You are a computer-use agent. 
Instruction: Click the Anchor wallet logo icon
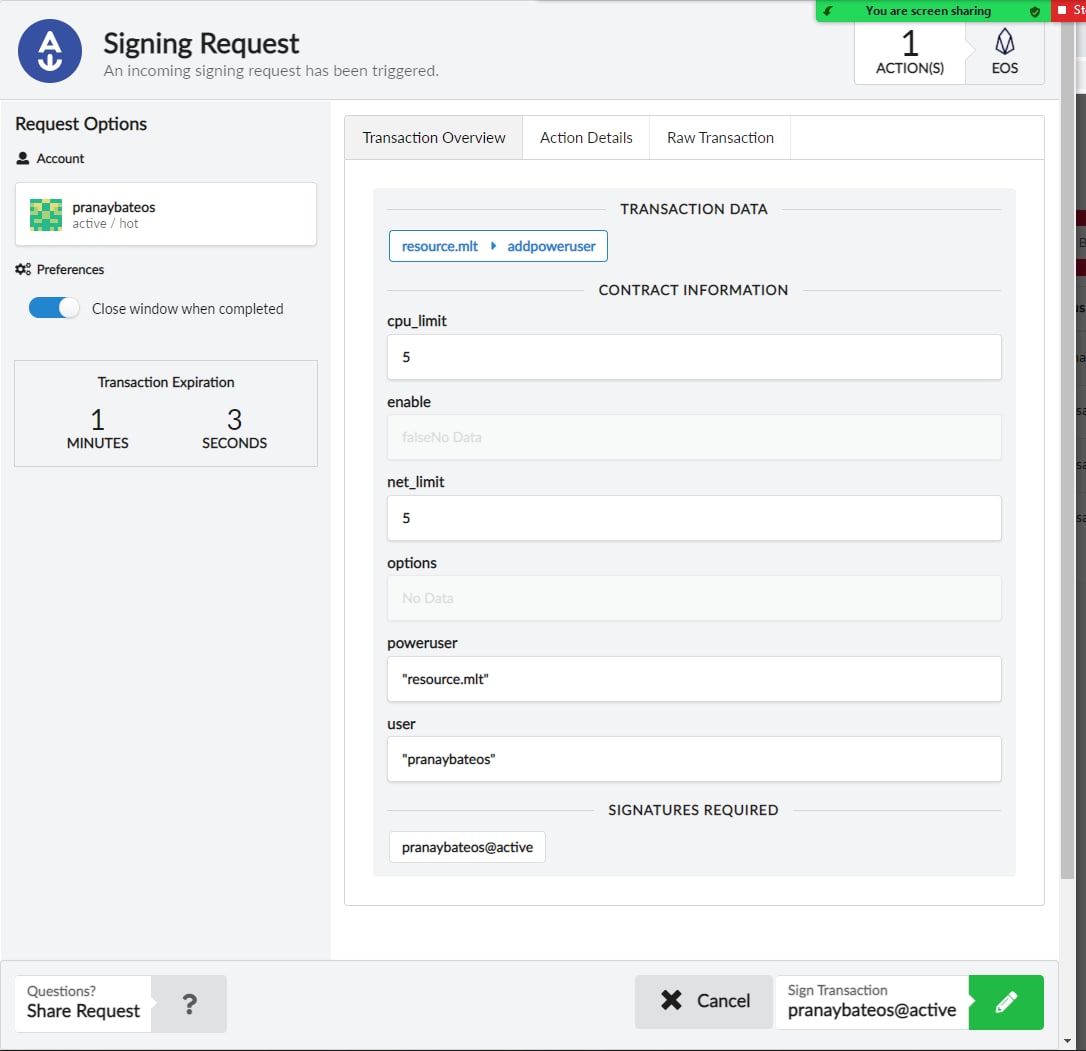(50, 51)
